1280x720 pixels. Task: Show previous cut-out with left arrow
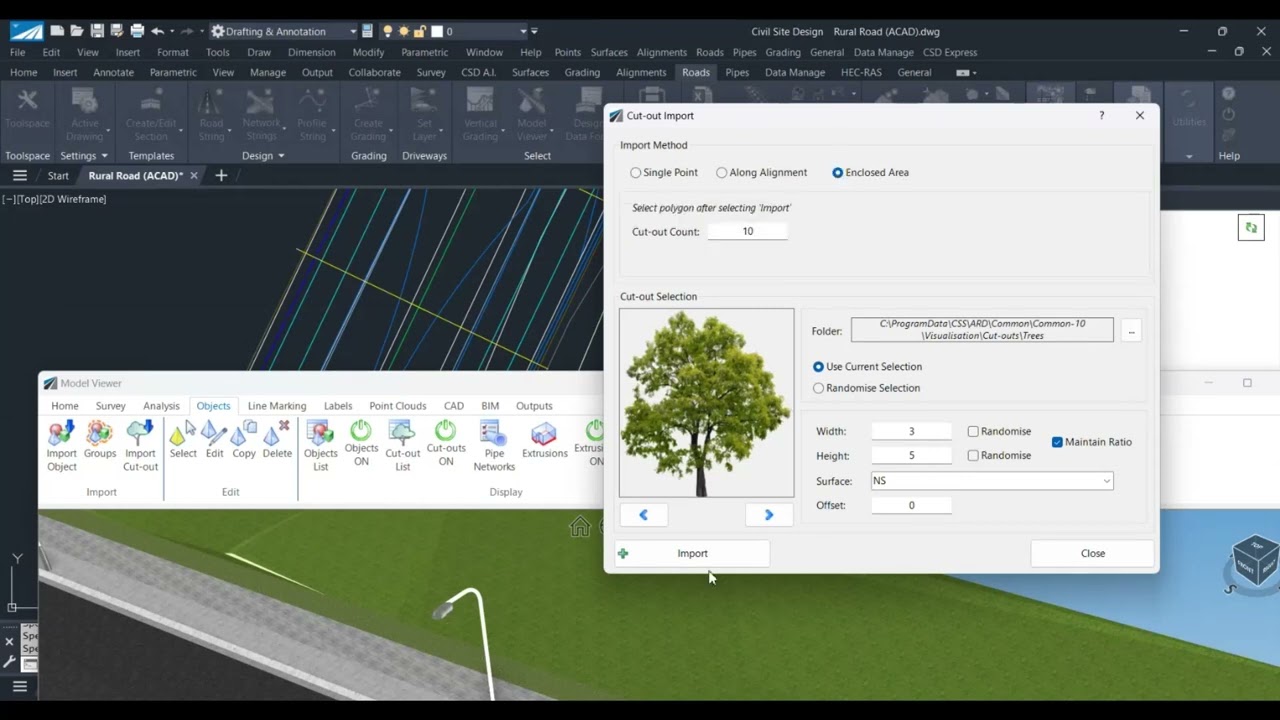click(643, 515)
